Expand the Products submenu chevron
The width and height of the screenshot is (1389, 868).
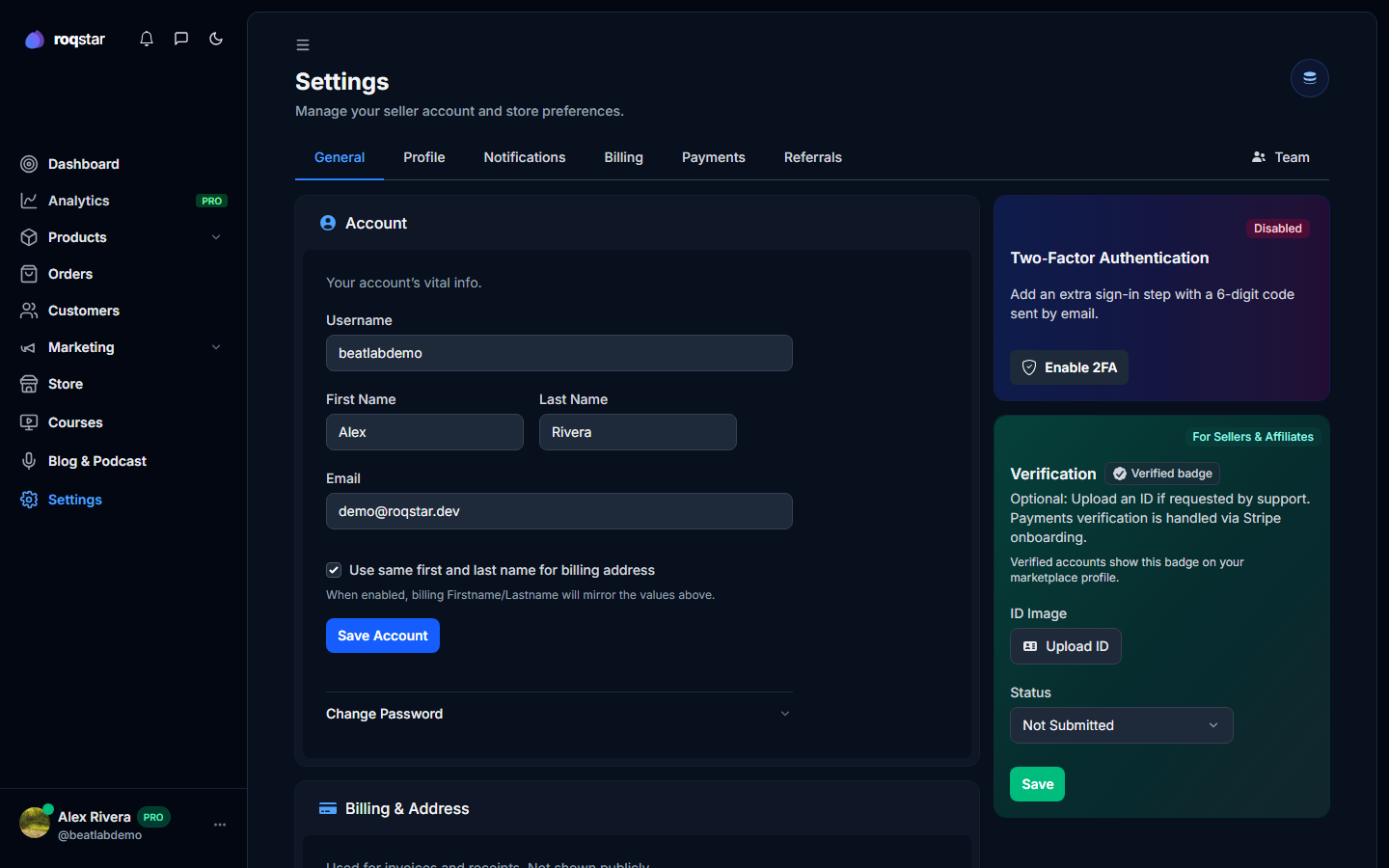click(x=216, y=237)
